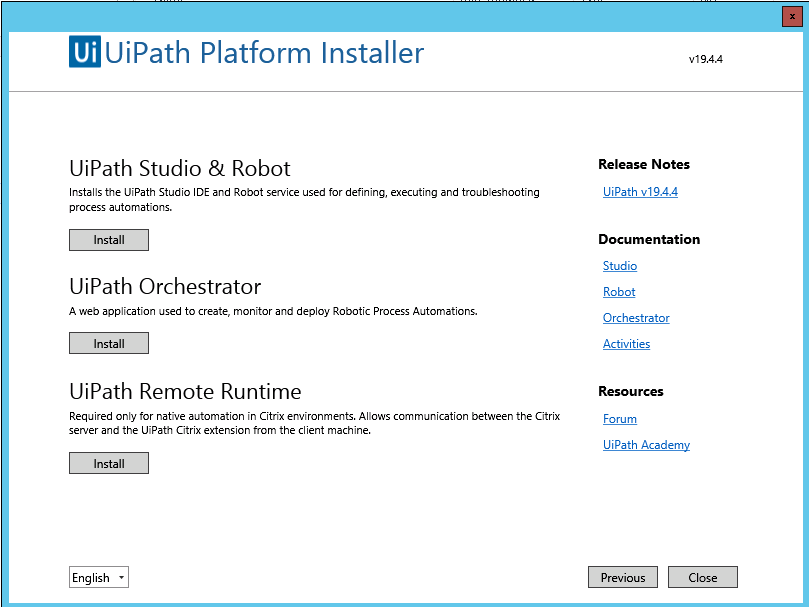Click the UiPath Remote Runtime heading

click(x=185, y=391)
